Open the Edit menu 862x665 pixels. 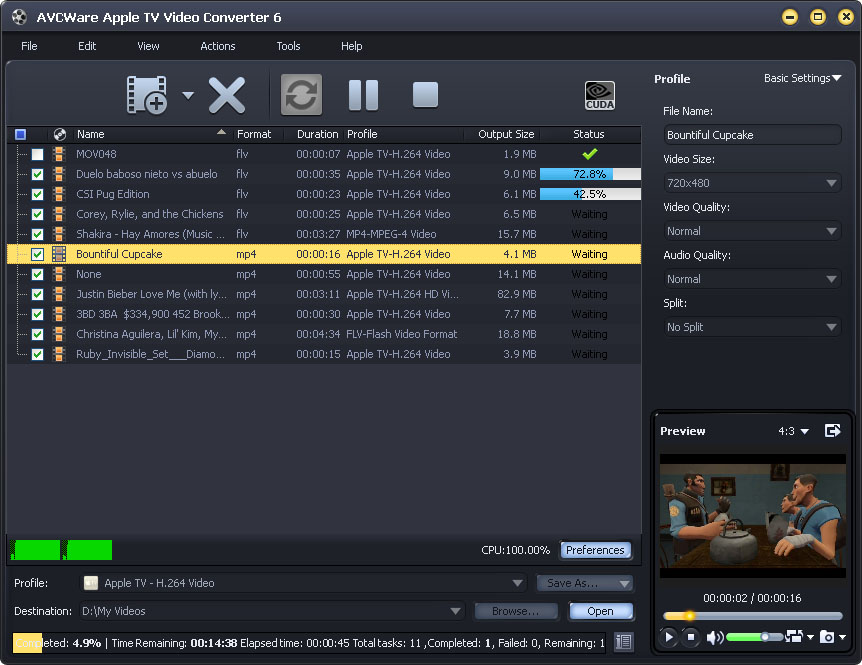click(x=87, y=46)
